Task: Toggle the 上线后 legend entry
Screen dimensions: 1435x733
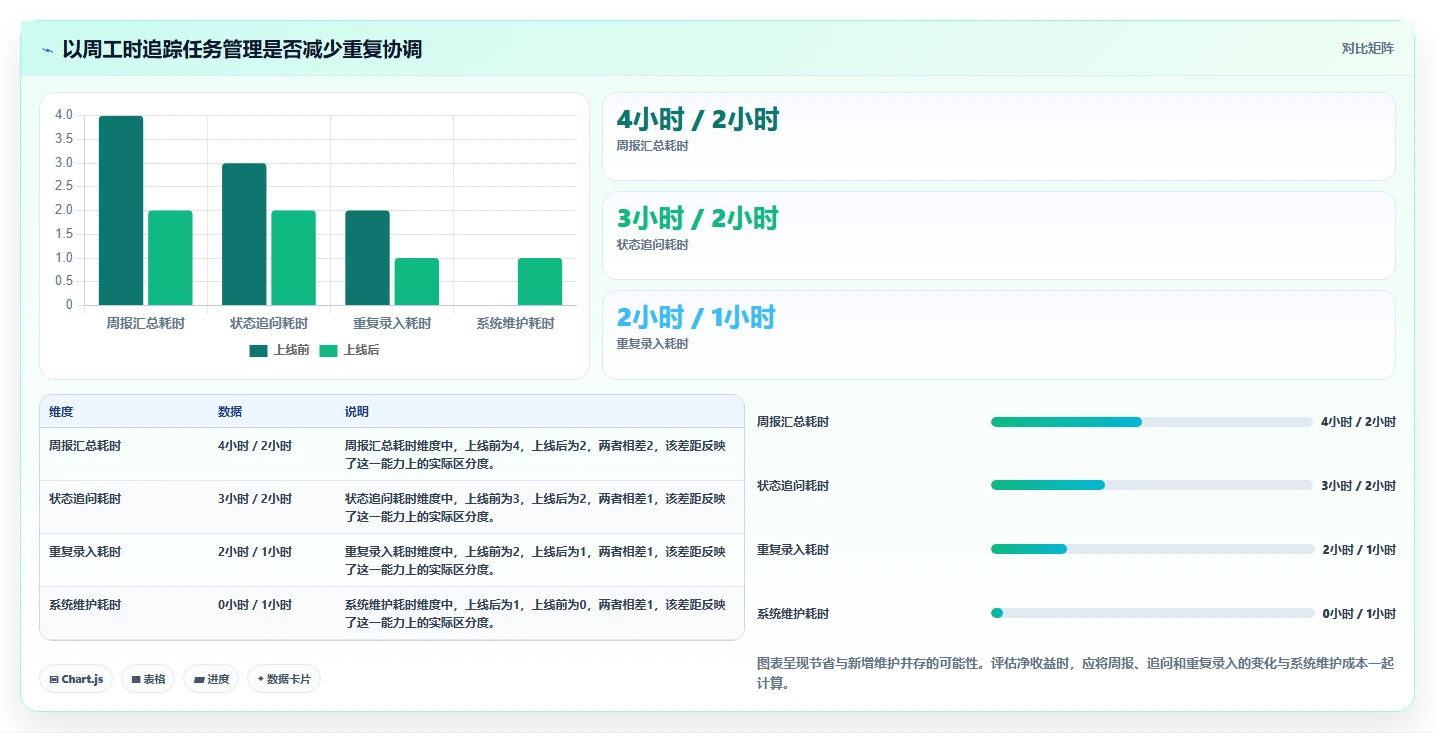Action: [x=349, y=350]
